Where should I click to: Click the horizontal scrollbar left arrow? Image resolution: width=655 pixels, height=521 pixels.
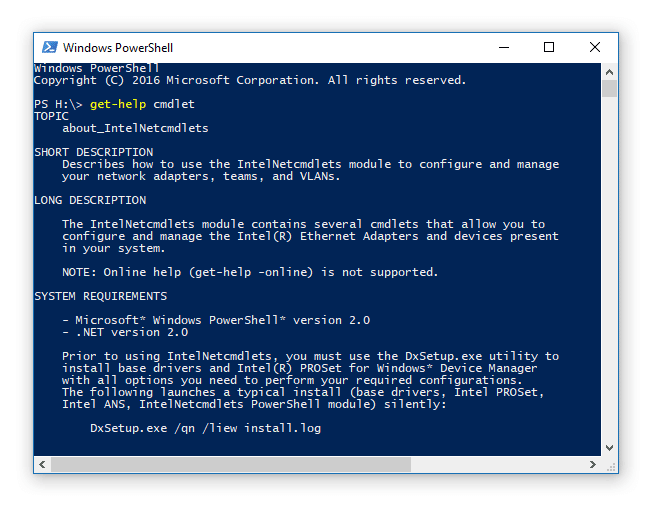pyautogui.click(x=42, y=464)
